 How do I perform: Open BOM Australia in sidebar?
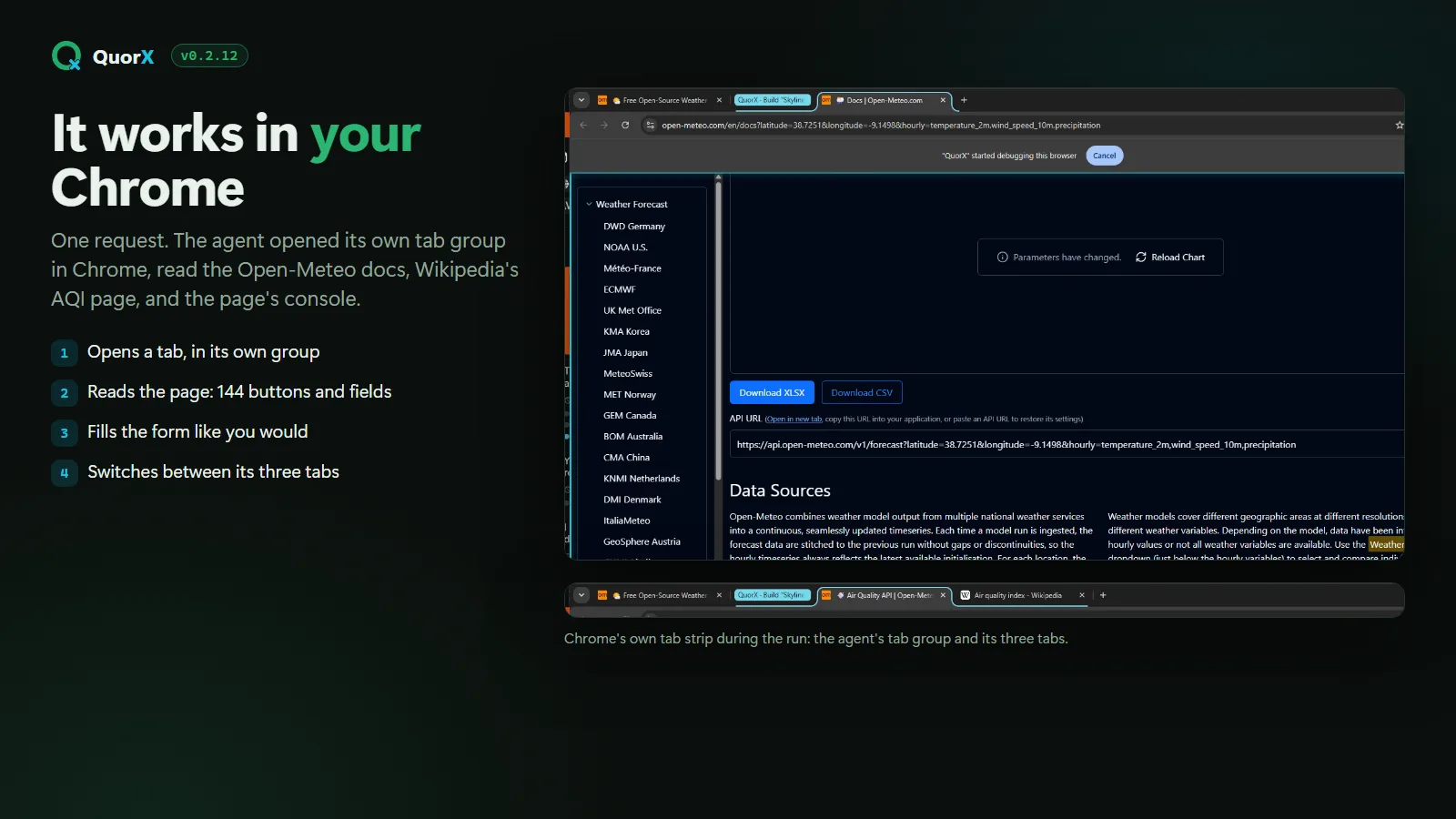point(632,437)
